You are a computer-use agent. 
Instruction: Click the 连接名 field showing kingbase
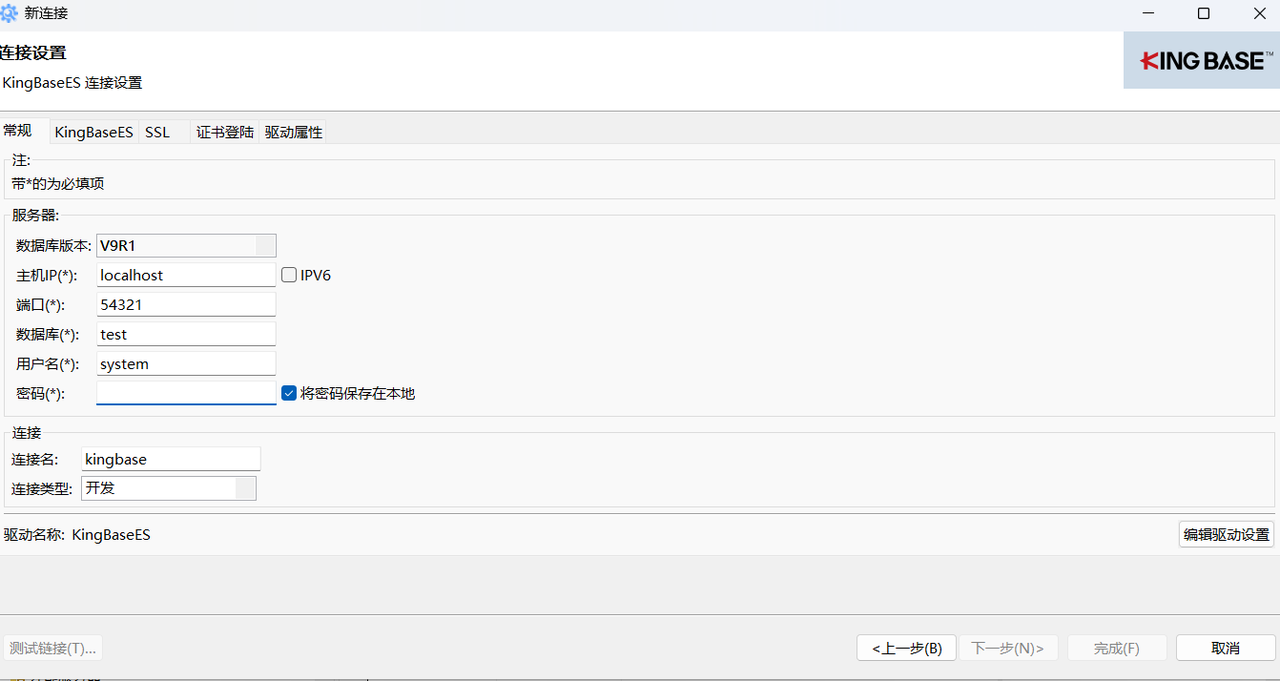pyautogui.click(x=171, y=459)
